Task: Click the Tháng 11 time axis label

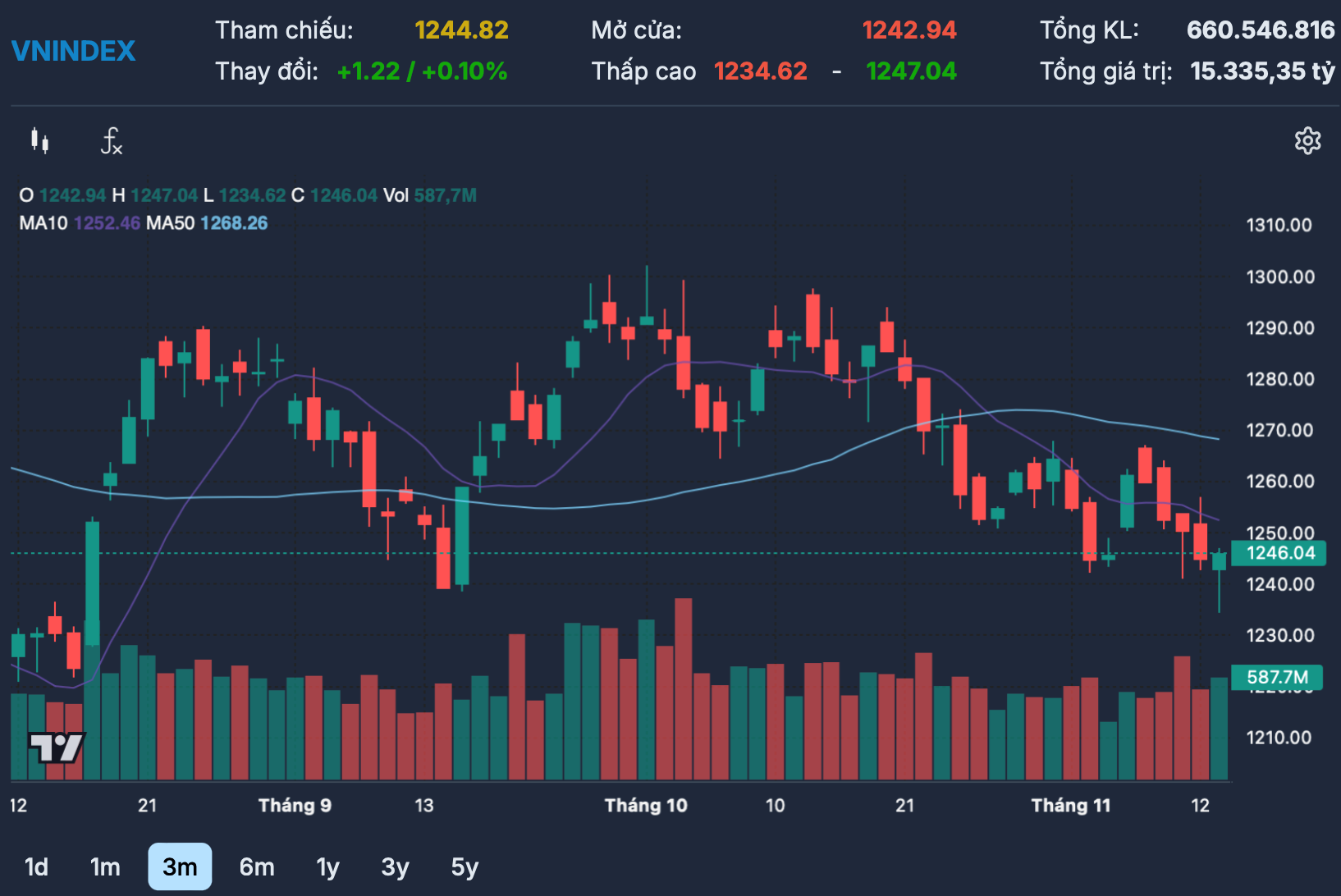Action: tap(1071, 805)
